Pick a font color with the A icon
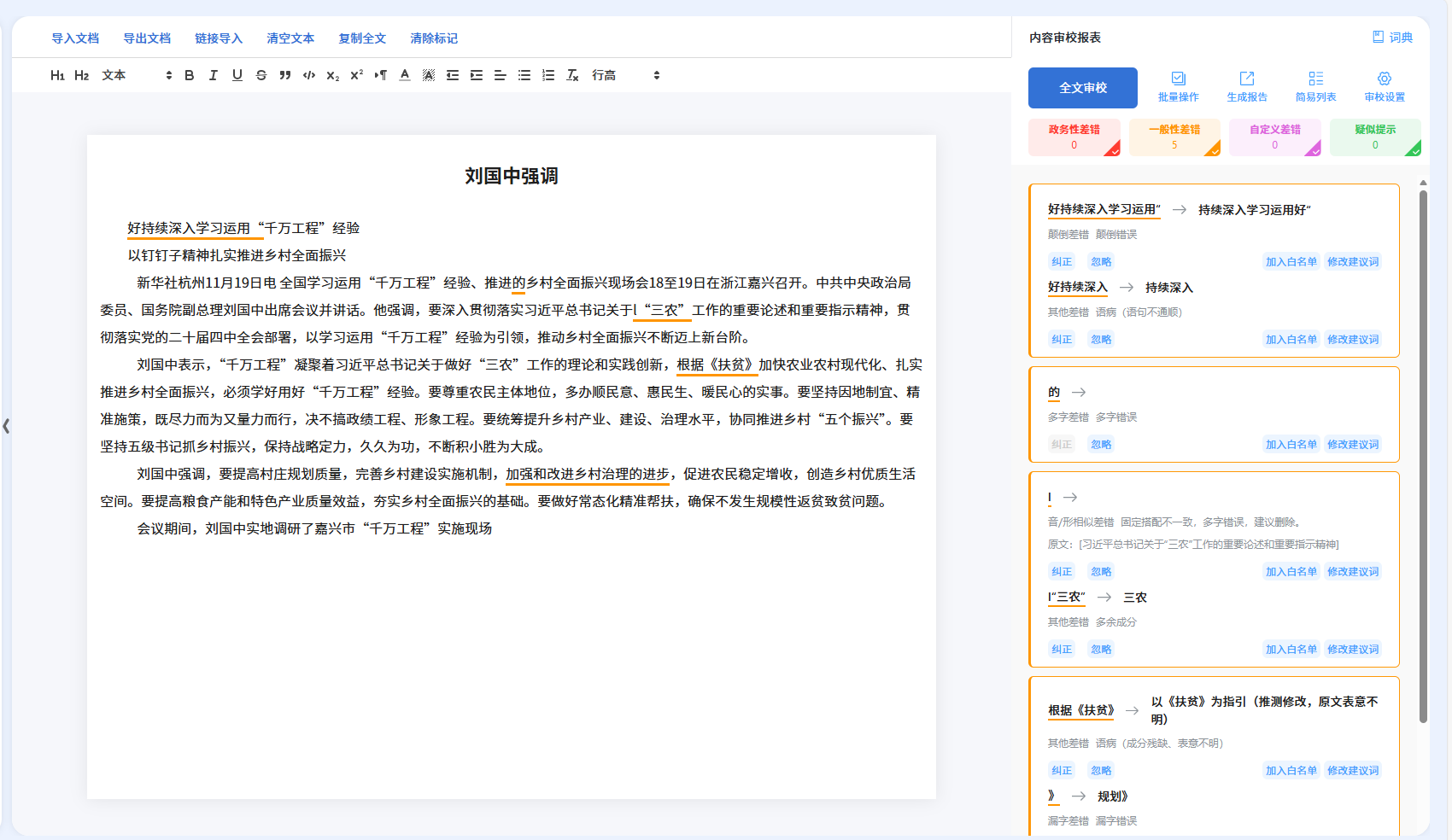 point(405,75)
